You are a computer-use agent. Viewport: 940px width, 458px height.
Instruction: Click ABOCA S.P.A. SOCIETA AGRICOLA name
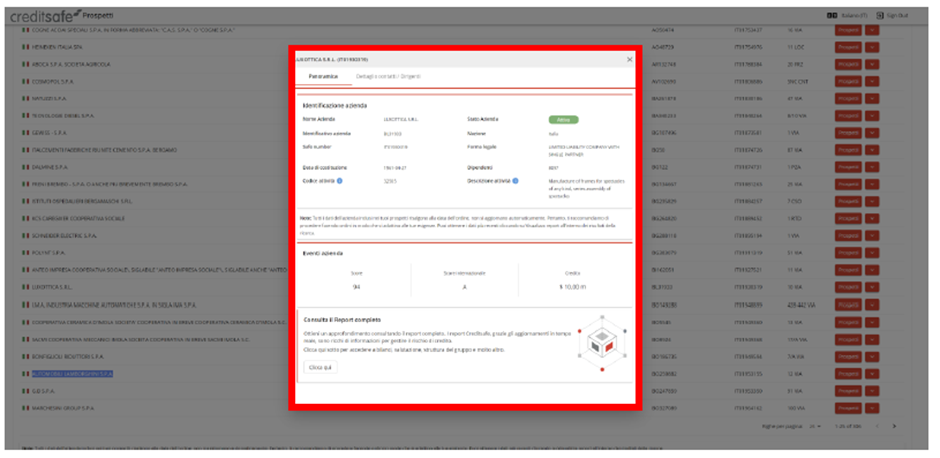(71, 64)
